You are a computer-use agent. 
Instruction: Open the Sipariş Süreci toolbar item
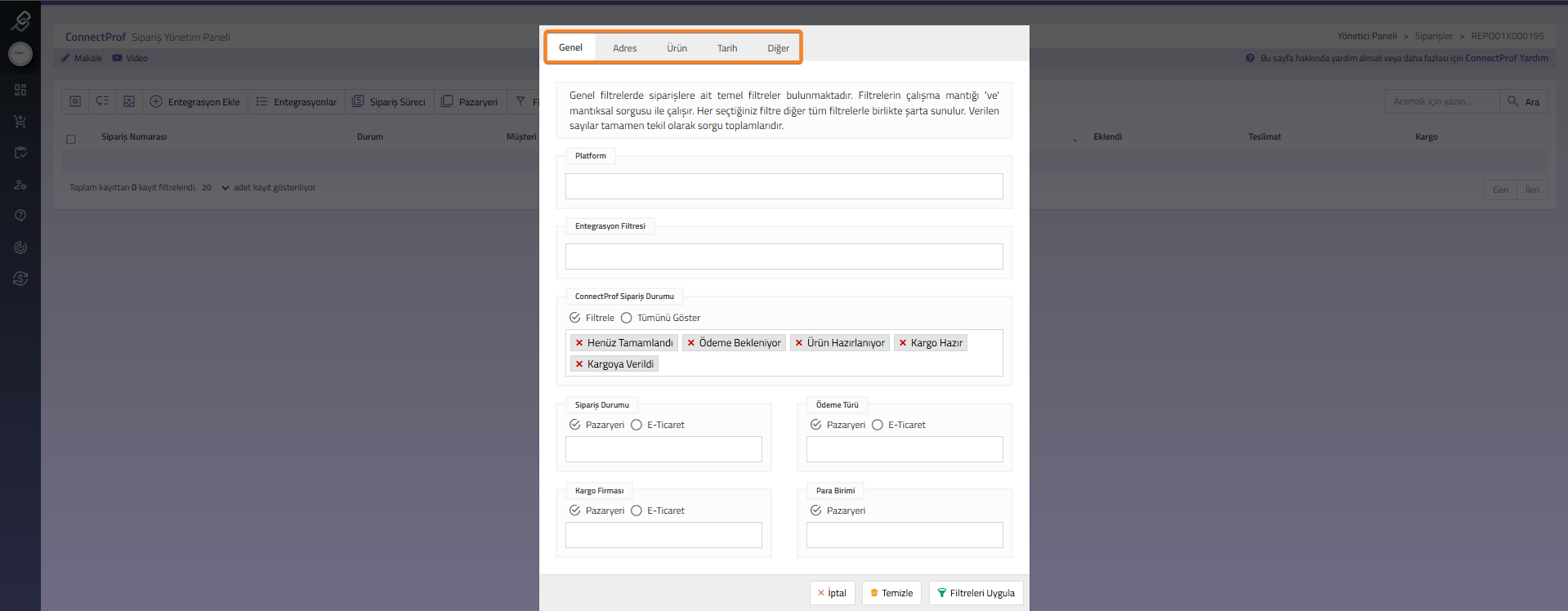(390, 101)
